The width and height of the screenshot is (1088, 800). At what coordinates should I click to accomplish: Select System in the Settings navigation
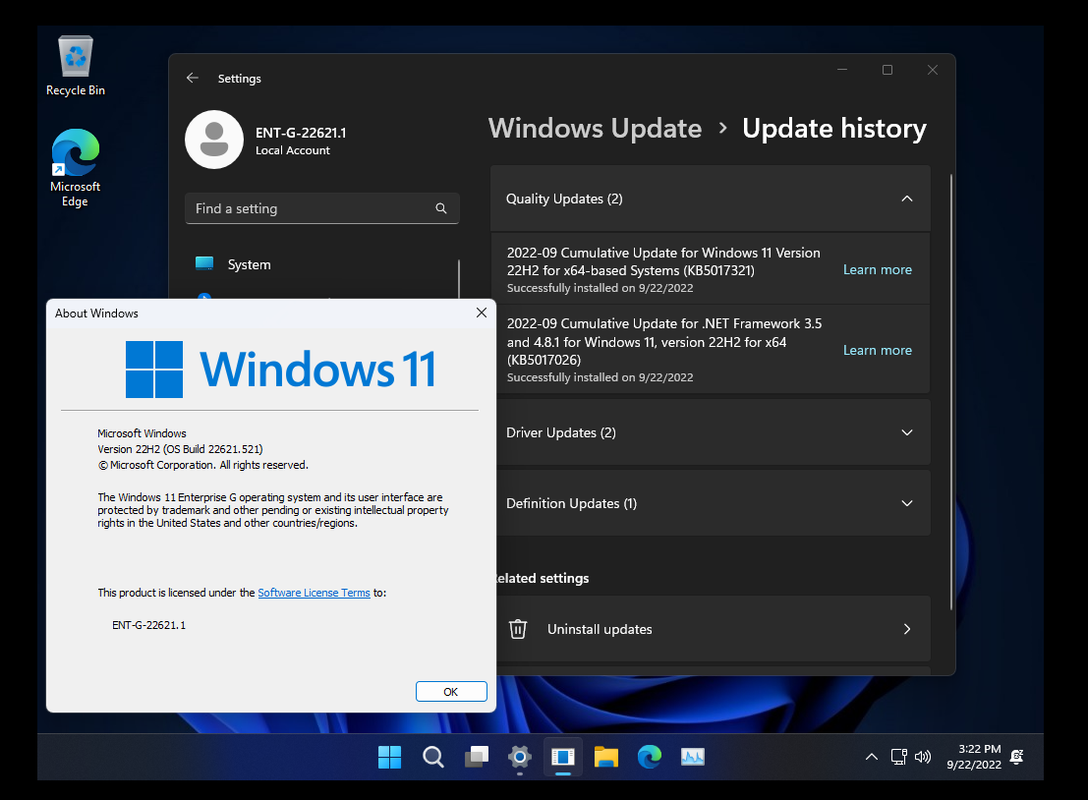click(248, 264)
